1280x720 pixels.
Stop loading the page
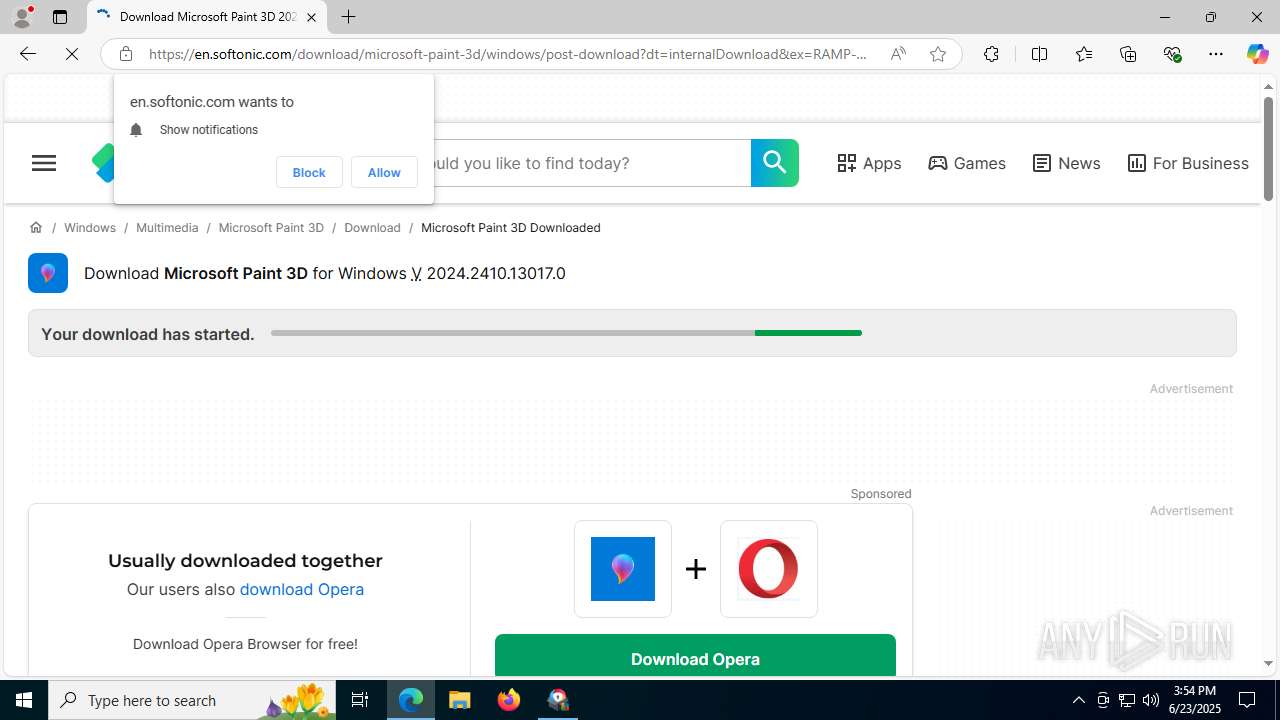point(72,54)
